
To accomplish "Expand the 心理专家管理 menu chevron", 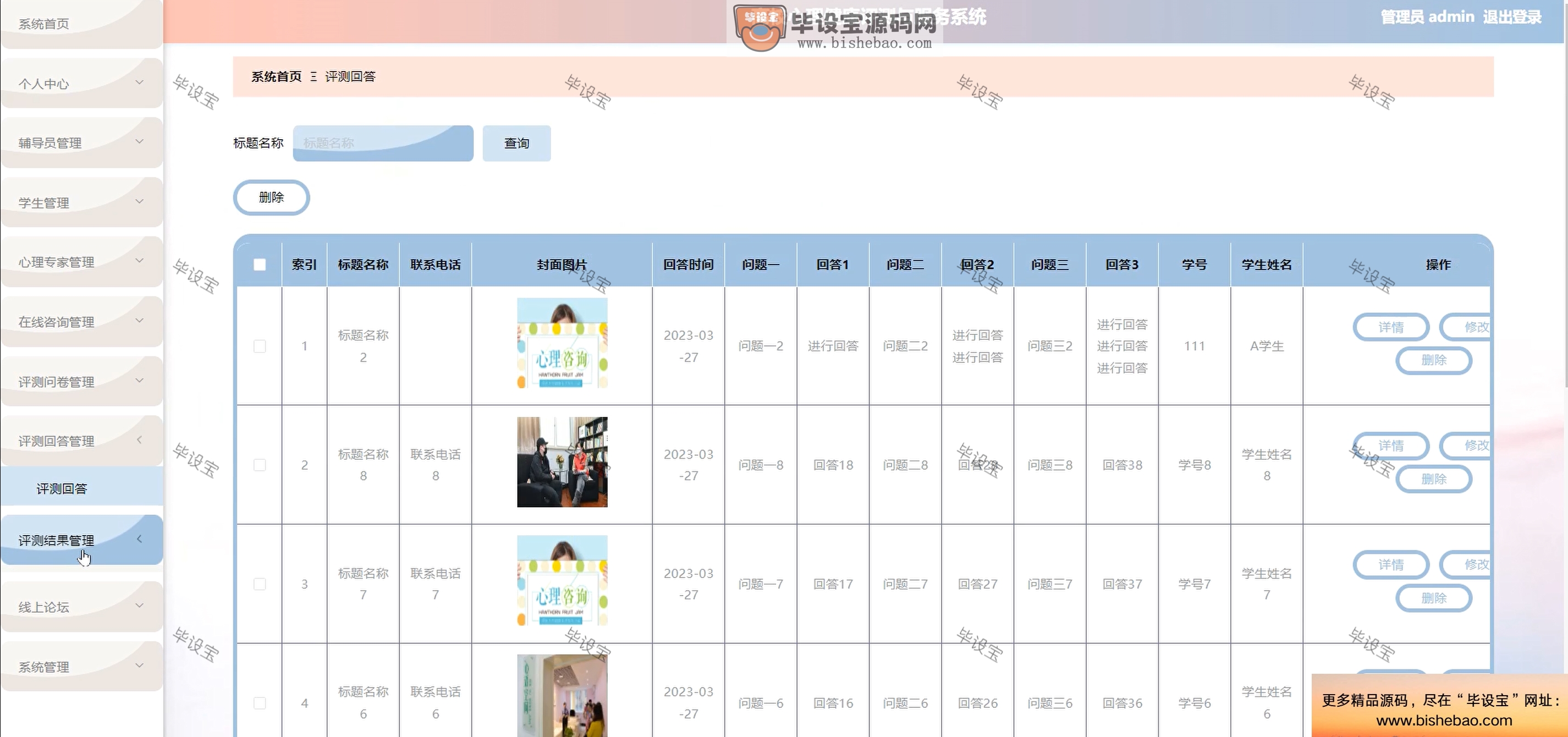I will tap(139, 261).
